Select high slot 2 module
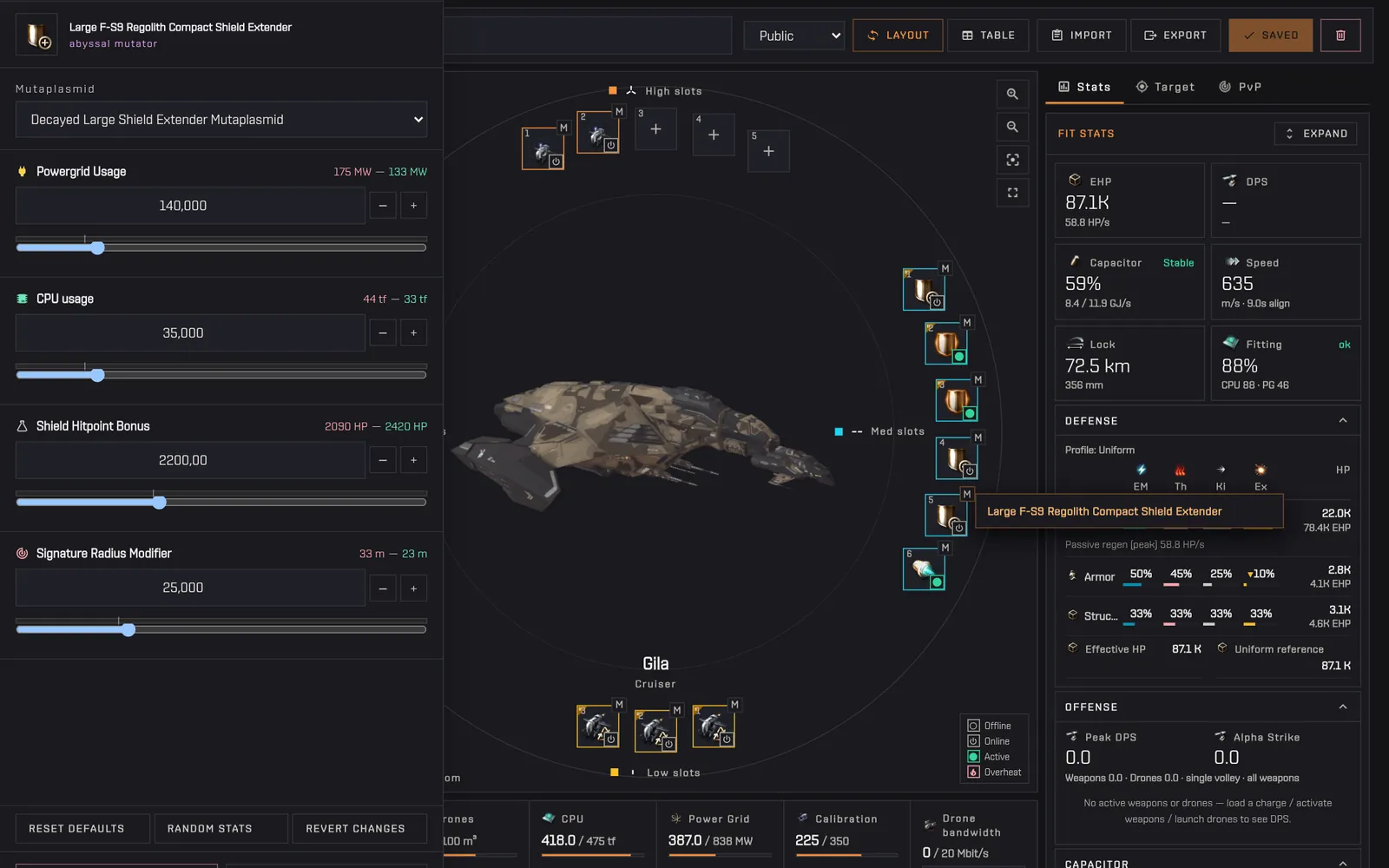This screenshot has height=868, width=1389. 598,132
